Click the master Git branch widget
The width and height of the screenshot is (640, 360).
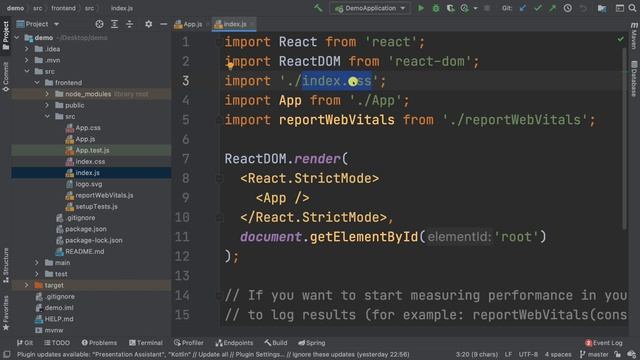tap(594, 354)
